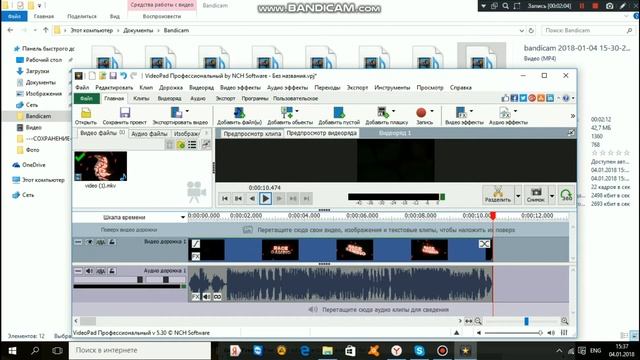The image size is (640, 360).
Task: Mute Аудио дорожка 1 with speaker toggle
Action: coord(89,271)
